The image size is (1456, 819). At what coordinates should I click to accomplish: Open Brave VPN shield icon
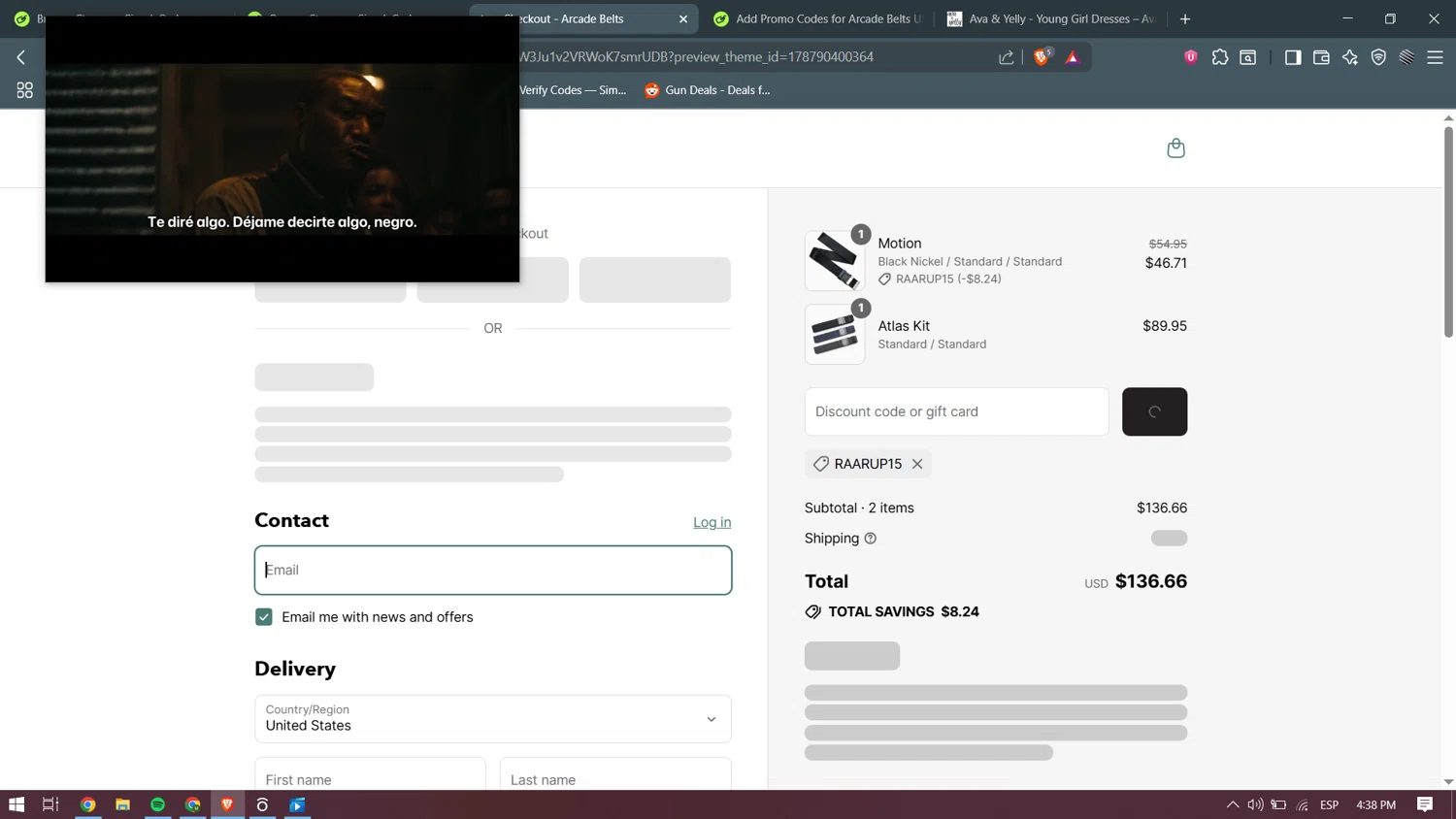pos(1378,57)
